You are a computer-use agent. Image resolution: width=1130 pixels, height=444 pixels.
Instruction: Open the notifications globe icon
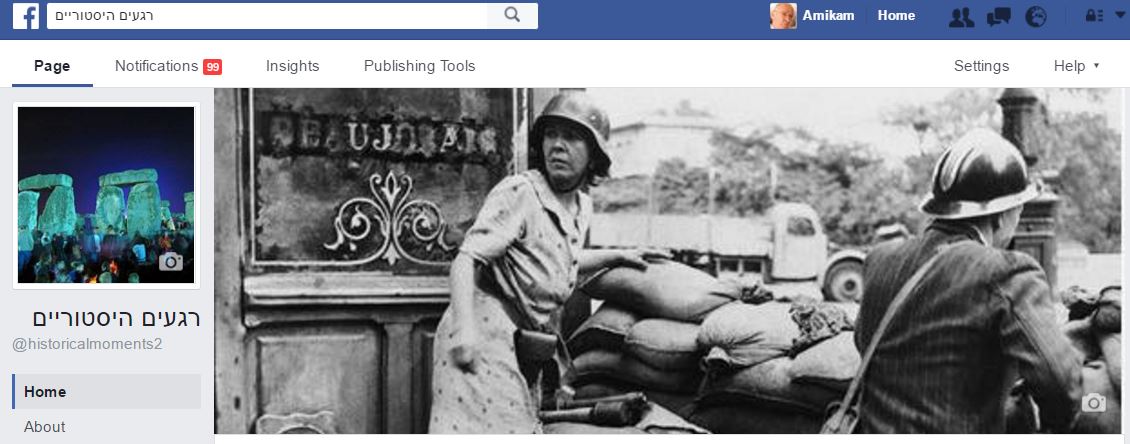click(1036, 16)
